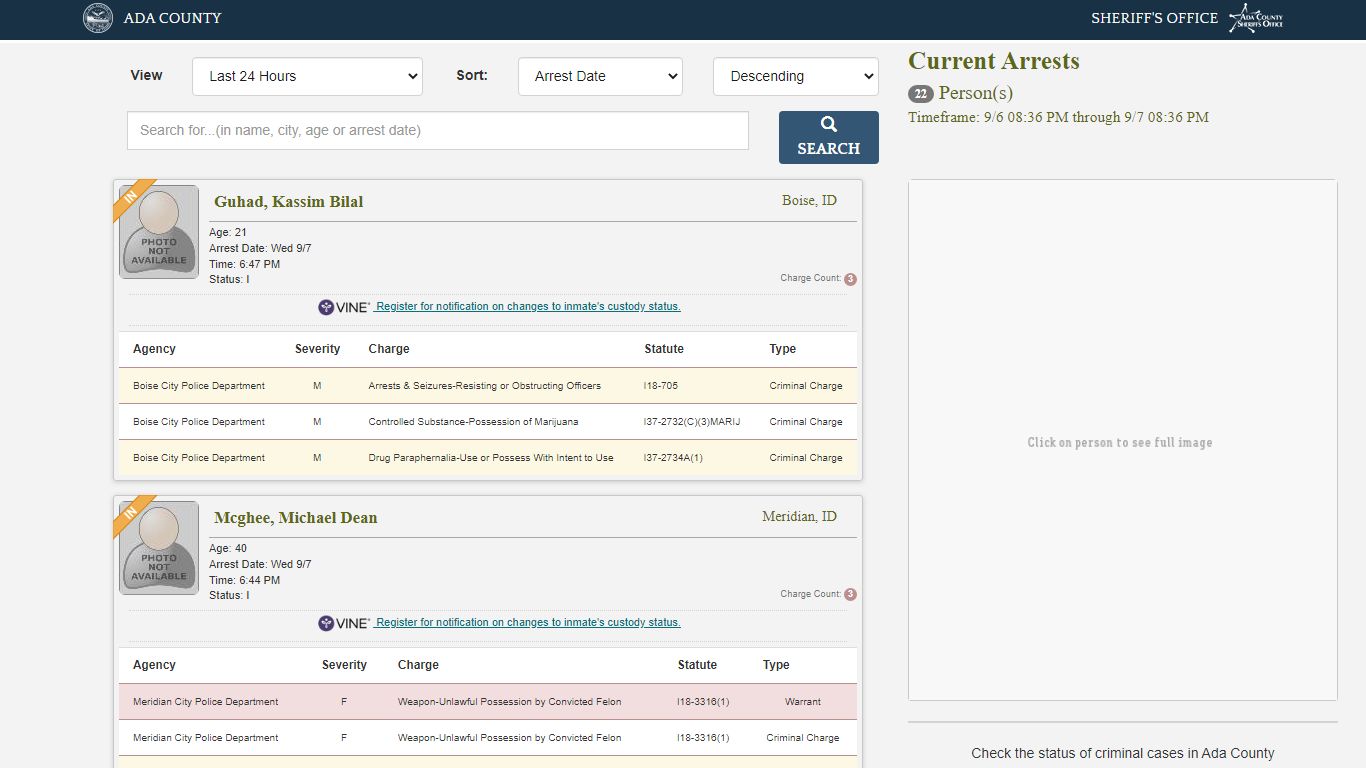Click 'Meridian, ID' location on Mcghee card

pos(799,517)
